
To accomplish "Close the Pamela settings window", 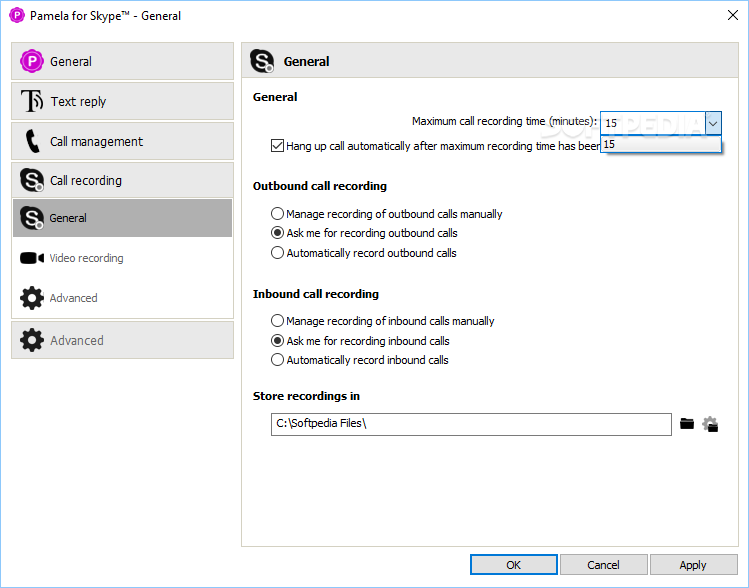I will pyautogui.click(x=732, y=15).
